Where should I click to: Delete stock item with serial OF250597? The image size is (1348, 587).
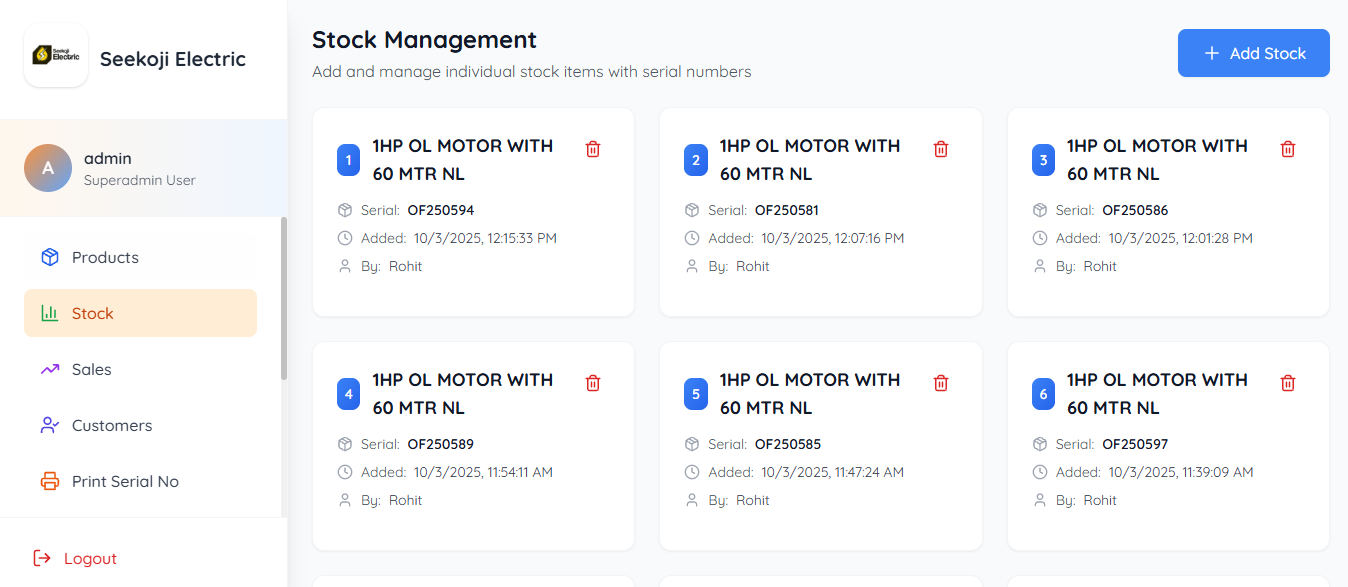[x=1288, y=383]
